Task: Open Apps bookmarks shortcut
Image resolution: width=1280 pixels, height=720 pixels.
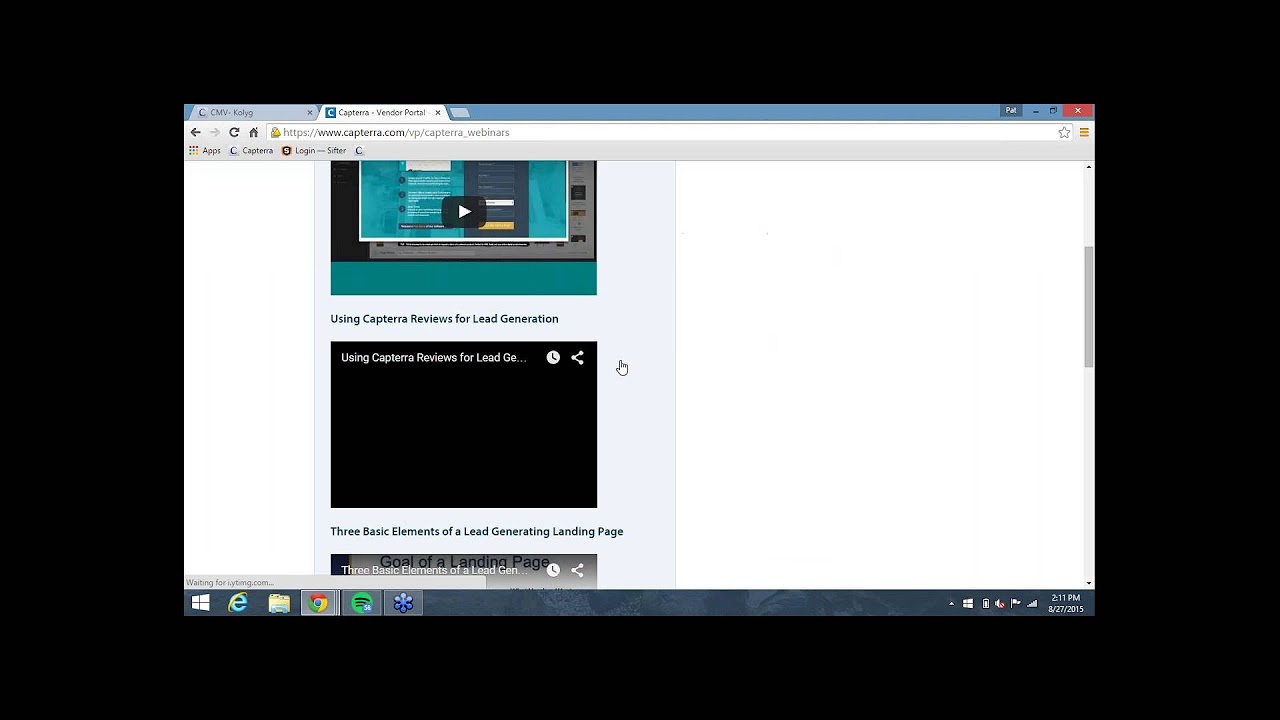Action: pos(205,151)
